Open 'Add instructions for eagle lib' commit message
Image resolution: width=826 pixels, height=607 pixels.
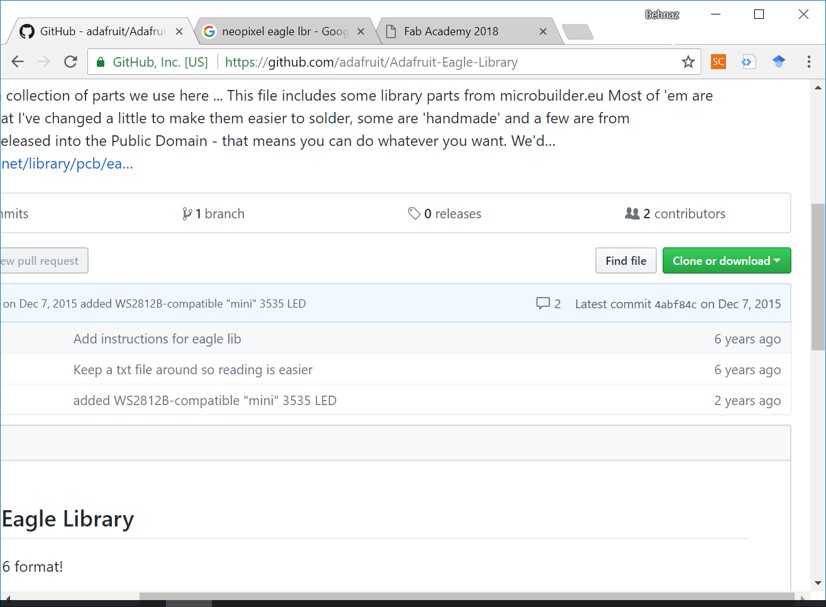(157, 339)
